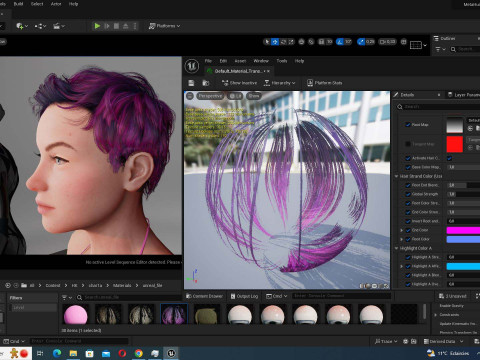Screen dimensions: 480x360
Task: Collapse the Hair Strand Color section
Action: (397, 176)
